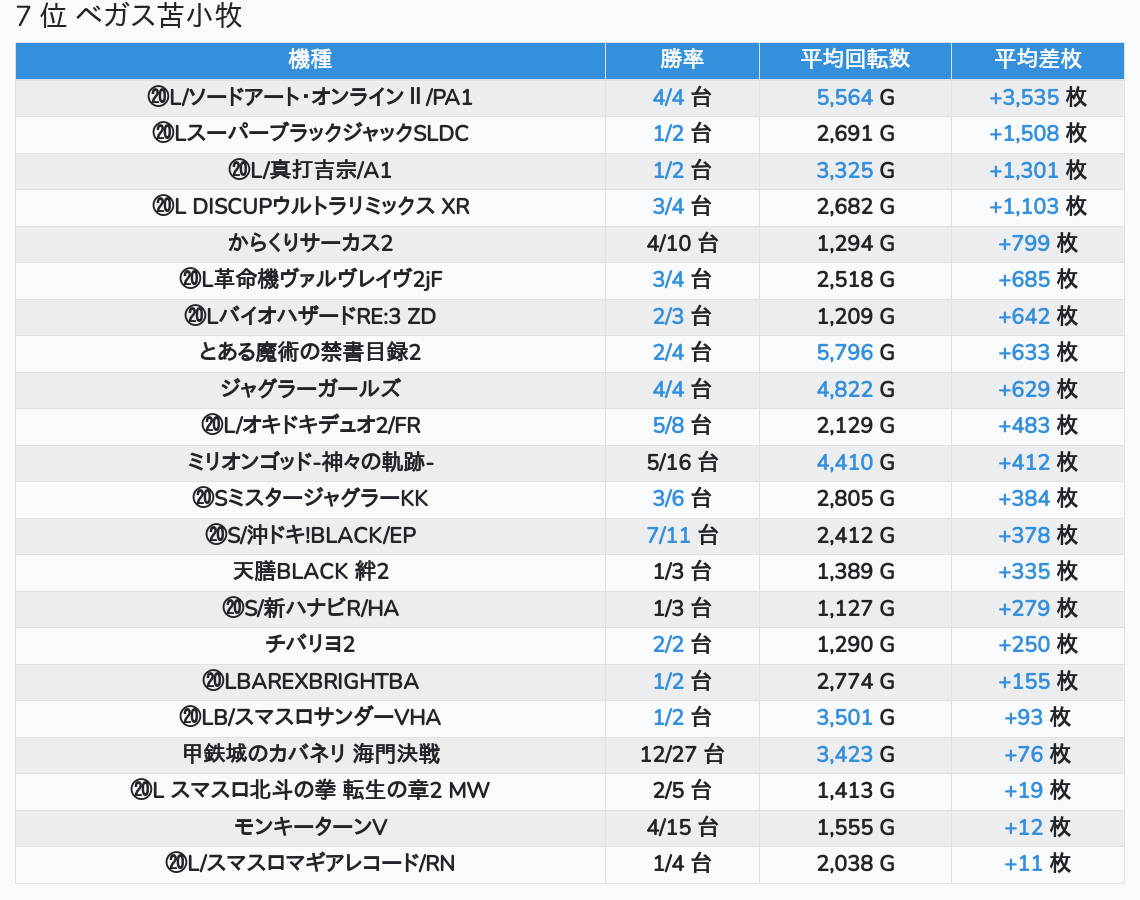Click LバイオハザードRE:3 ZD machine name

point(310,316)
